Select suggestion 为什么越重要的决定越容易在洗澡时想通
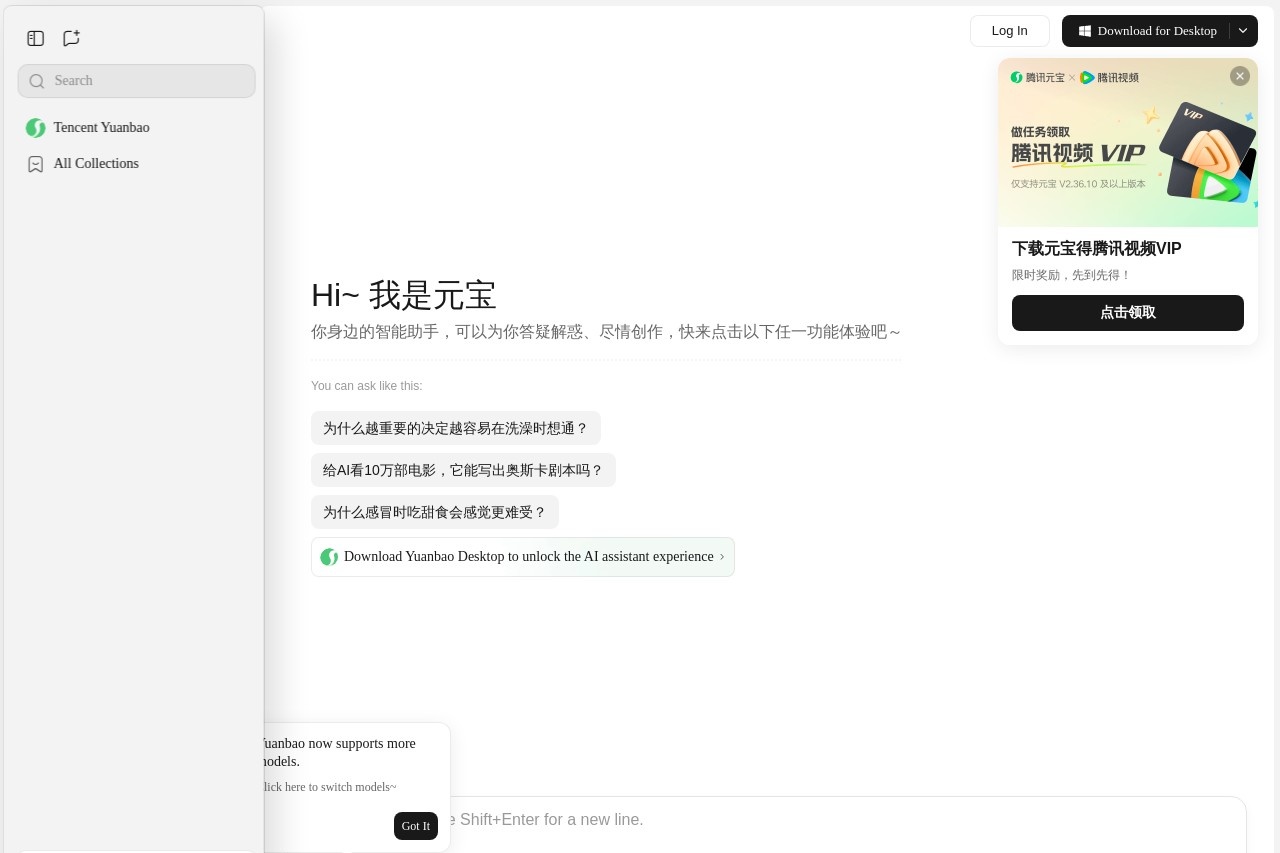This screenshot has width=1280, height=853. pos(456,428)
